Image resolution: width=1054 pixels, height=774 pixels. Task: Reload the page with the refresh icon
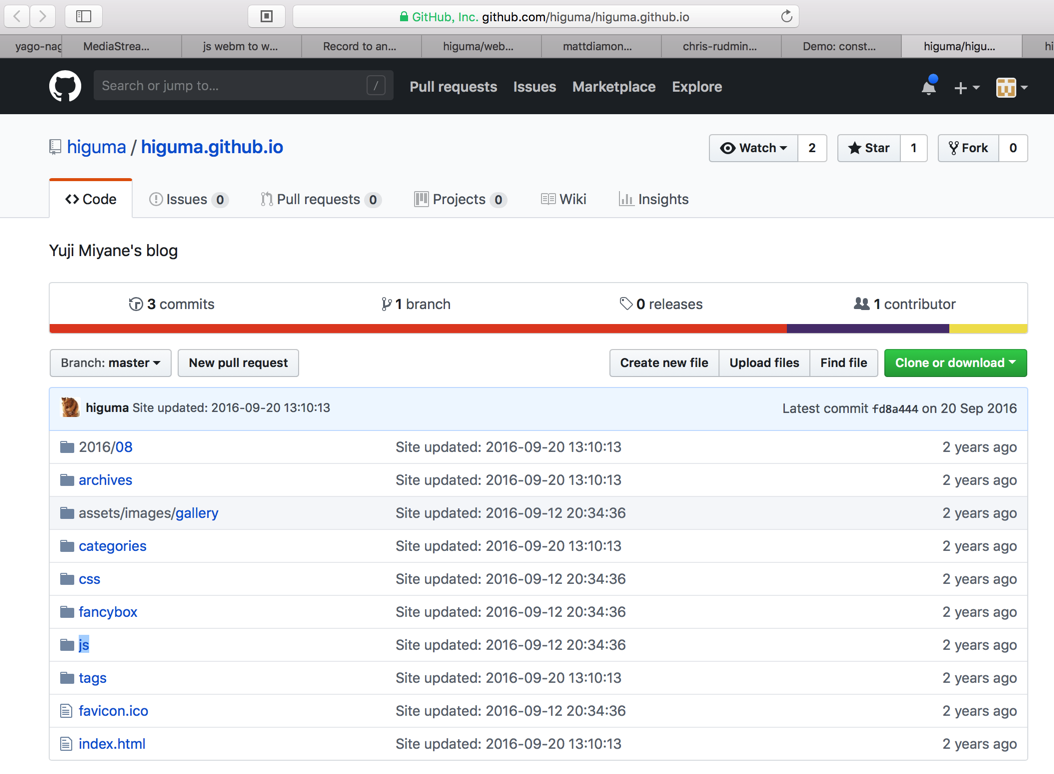click(786, 16)
